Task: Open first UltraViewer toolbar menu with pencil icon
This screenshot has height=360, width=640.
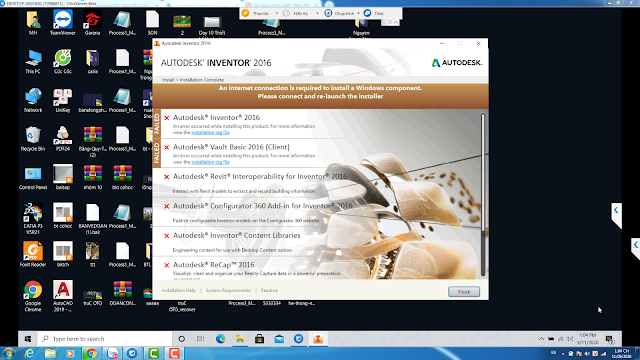Action: [x=260, y=13]
